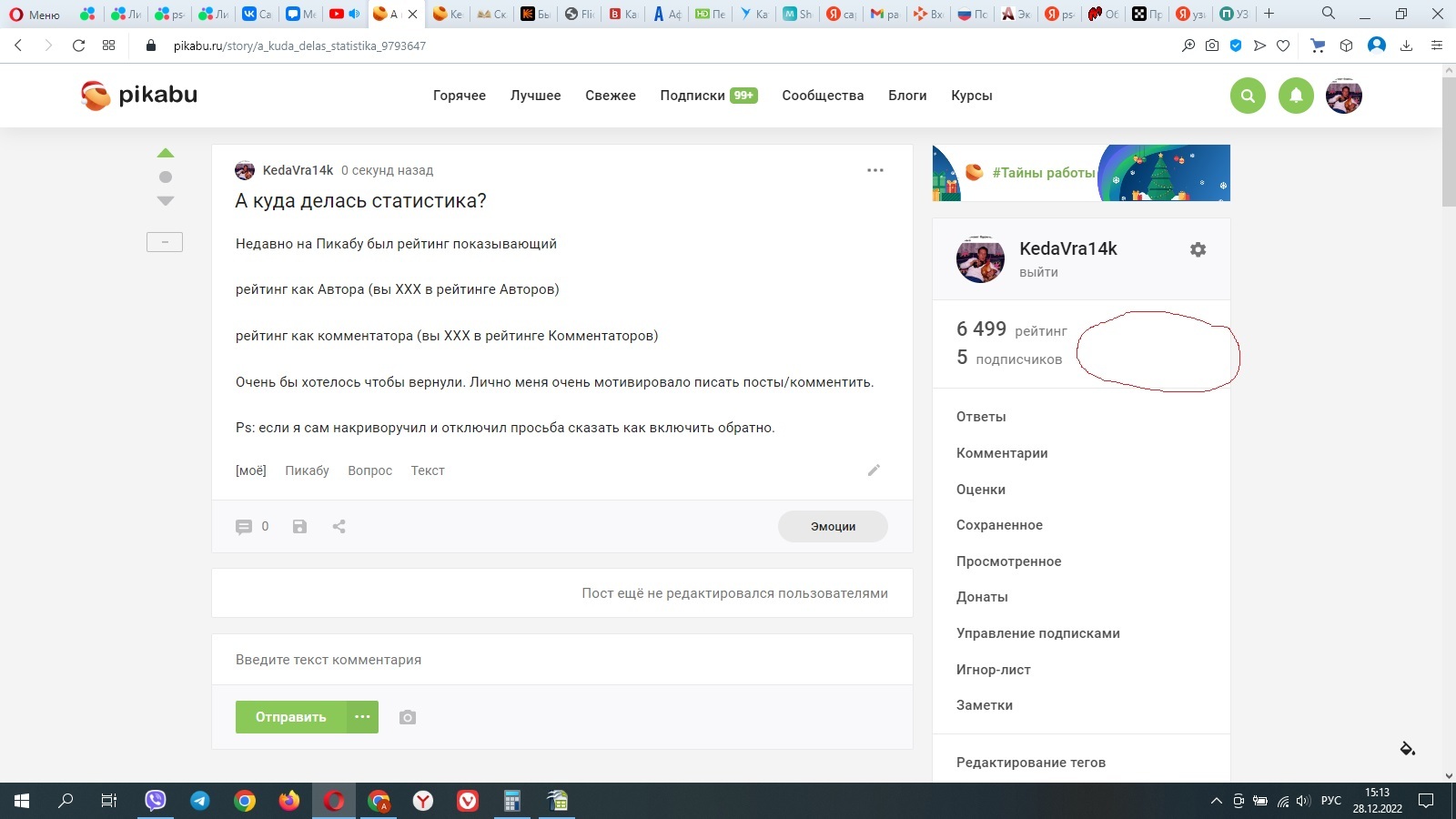Attach an image with the camera icon

(408, 717)
